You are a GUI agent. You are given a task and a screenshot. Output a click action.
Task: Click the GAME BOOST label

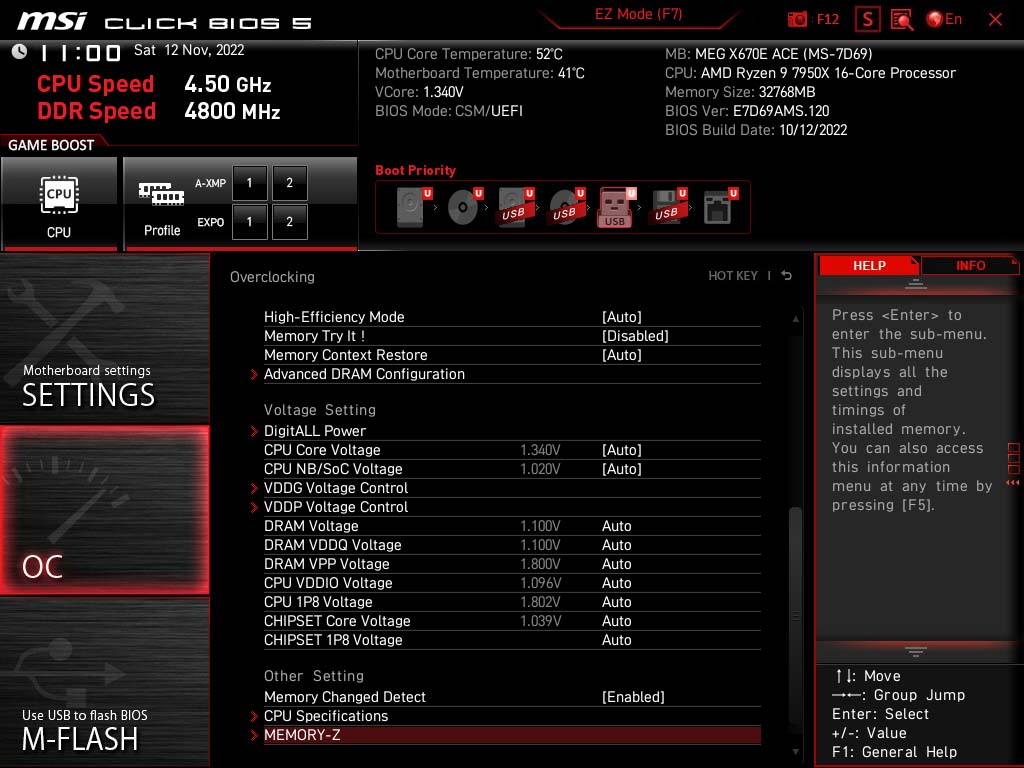[51, 145]
